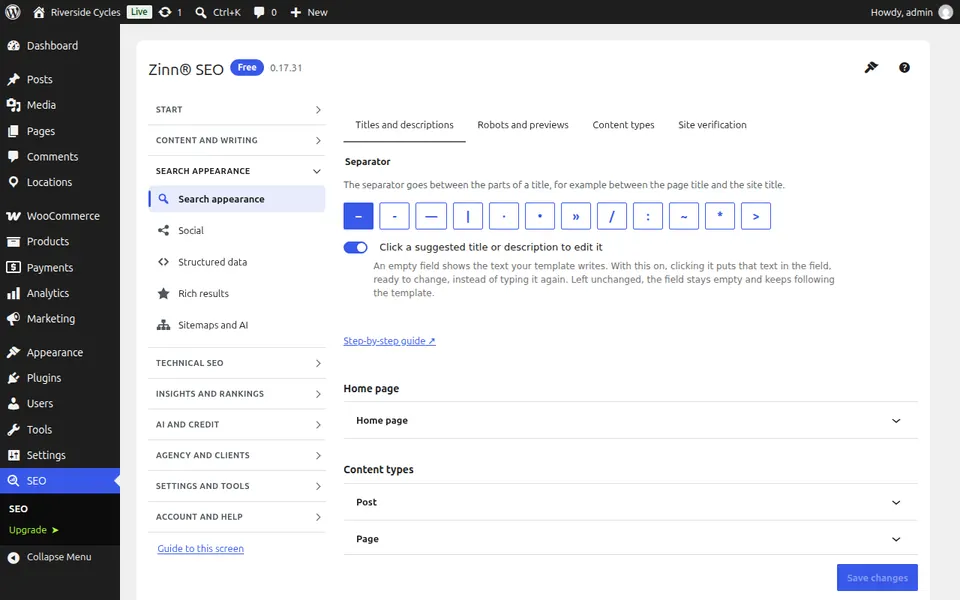960x600 pixels.
Task: Open Sitemaps and AI in the SEO submenu
Action: (x=237, y=325)
